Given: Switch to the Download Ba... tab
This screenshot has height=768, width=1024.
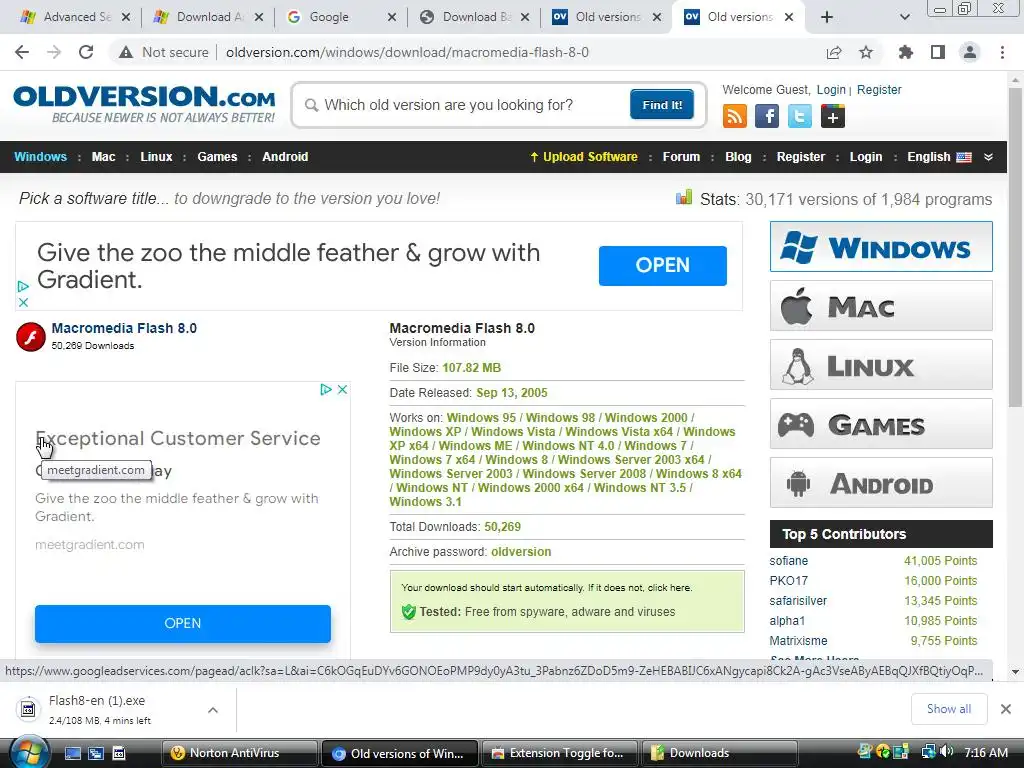Looking at the screenshot, I should pyautogui.click(x=475, y=17).
